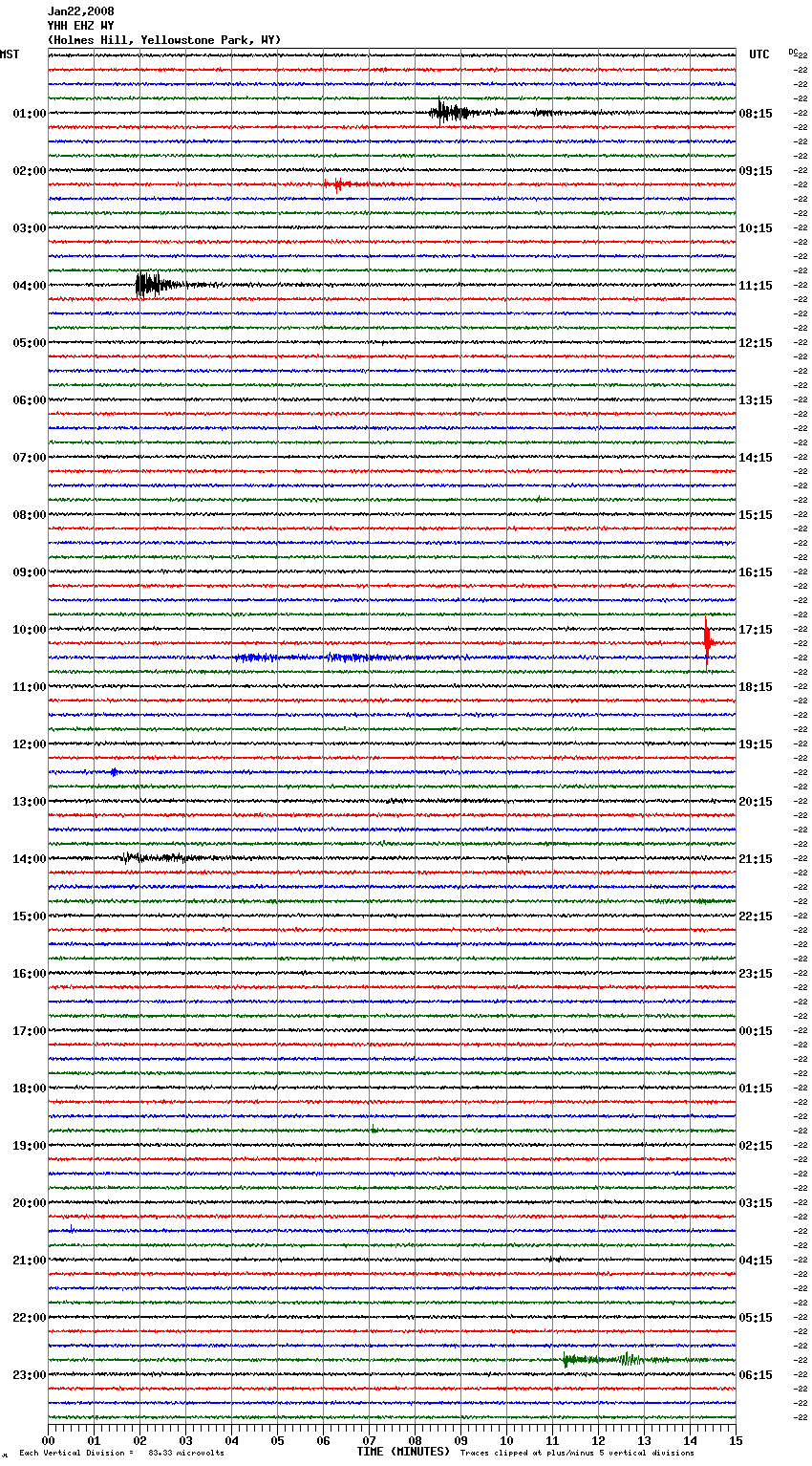Select the 03:00 MST time label
Screen dimensions: 812x1466
30,228
